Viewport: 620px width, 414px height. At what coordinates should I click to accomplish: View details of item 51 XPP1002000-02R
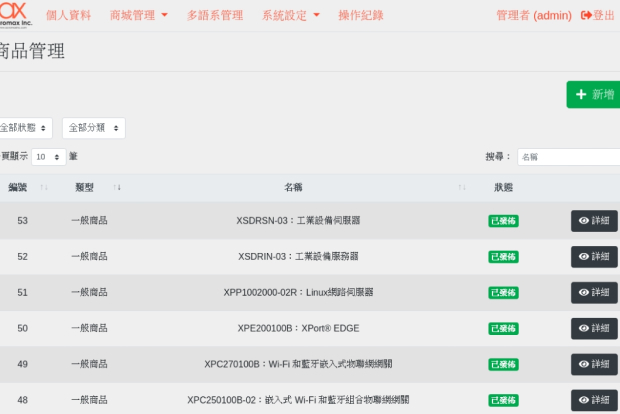click(x=594, y=293)
